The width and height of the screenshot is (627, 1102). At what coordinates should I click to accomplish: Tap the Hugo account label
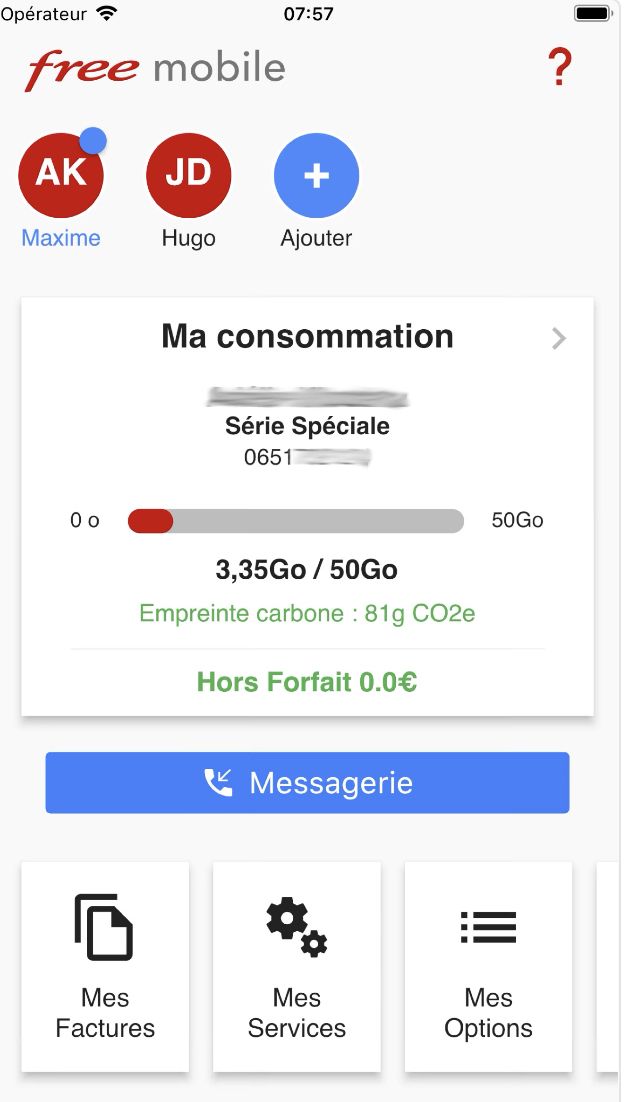tap(188, 238)
